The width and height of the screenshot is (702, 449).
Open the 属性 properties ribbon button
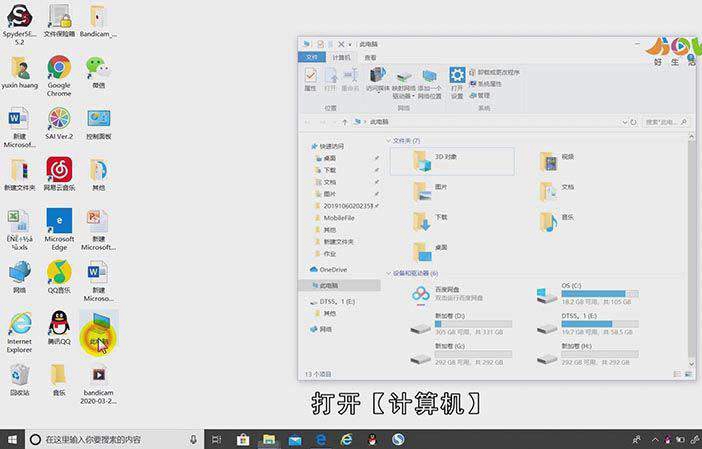pyautogui.click(x=310, y=80)
